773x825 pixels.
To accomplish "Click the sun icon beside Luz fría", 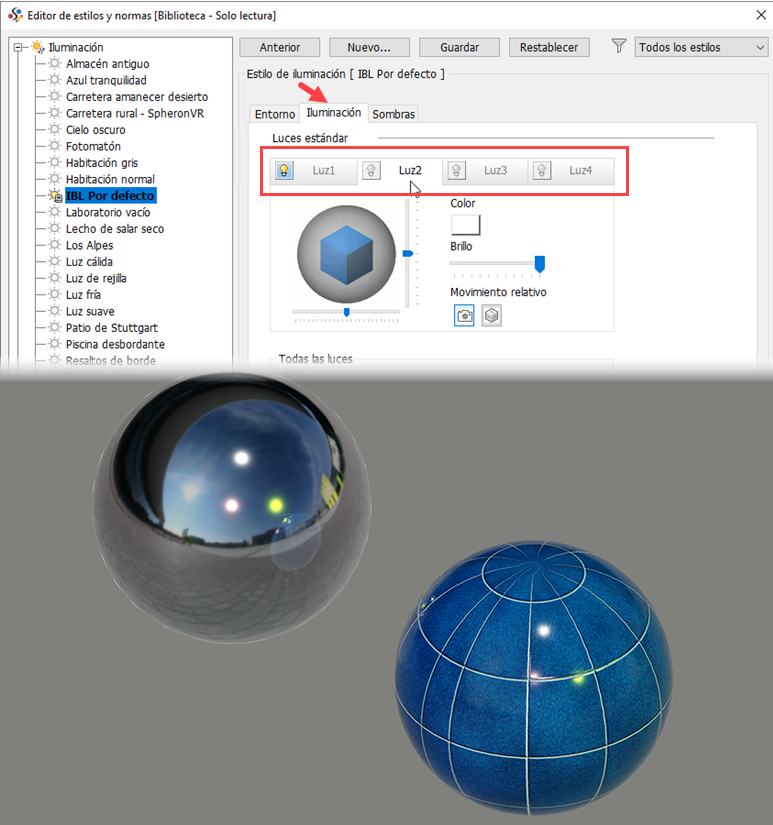I will click(x=55, y=295).
